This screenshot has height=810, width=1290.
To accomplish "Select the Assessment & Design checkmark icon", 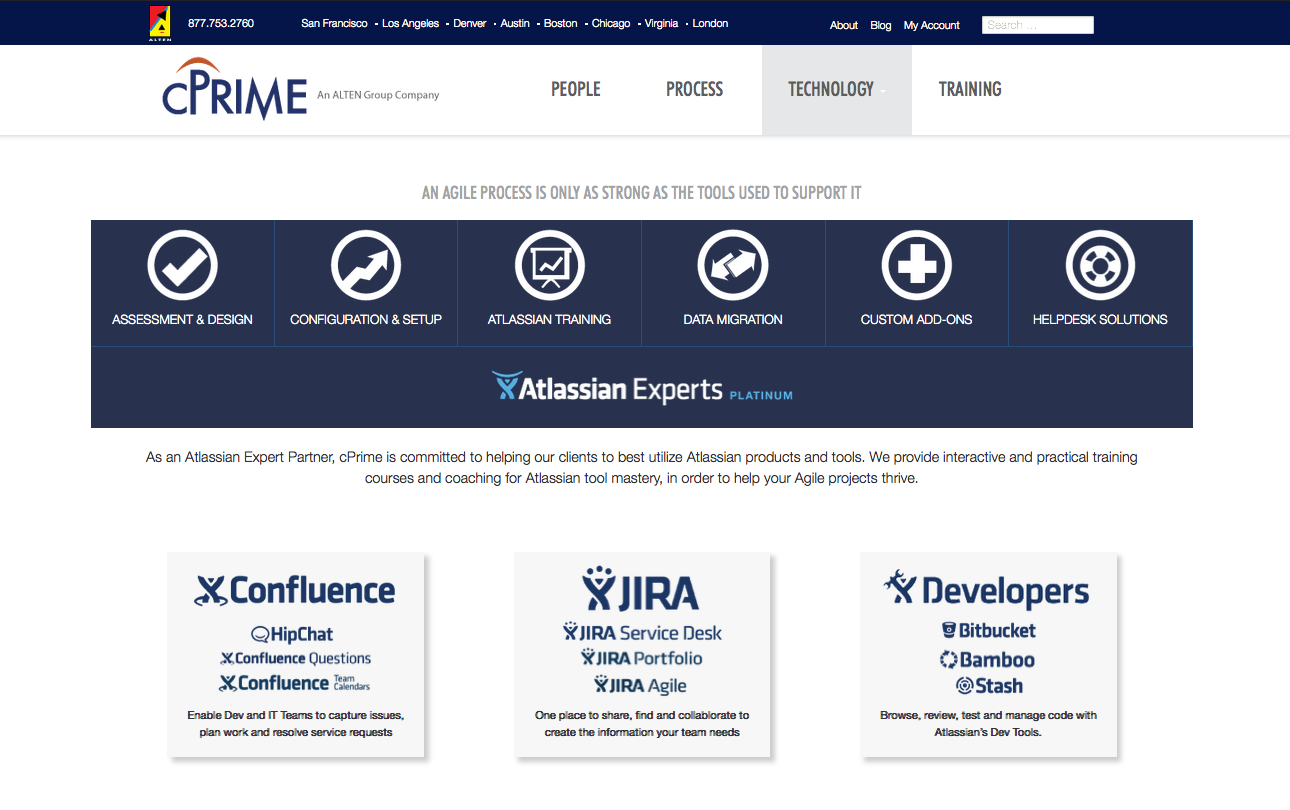I will 182,265.
